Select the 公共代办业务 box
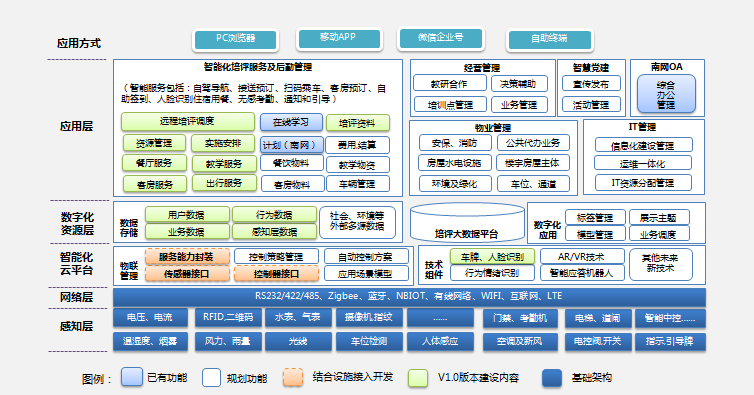 533,143
